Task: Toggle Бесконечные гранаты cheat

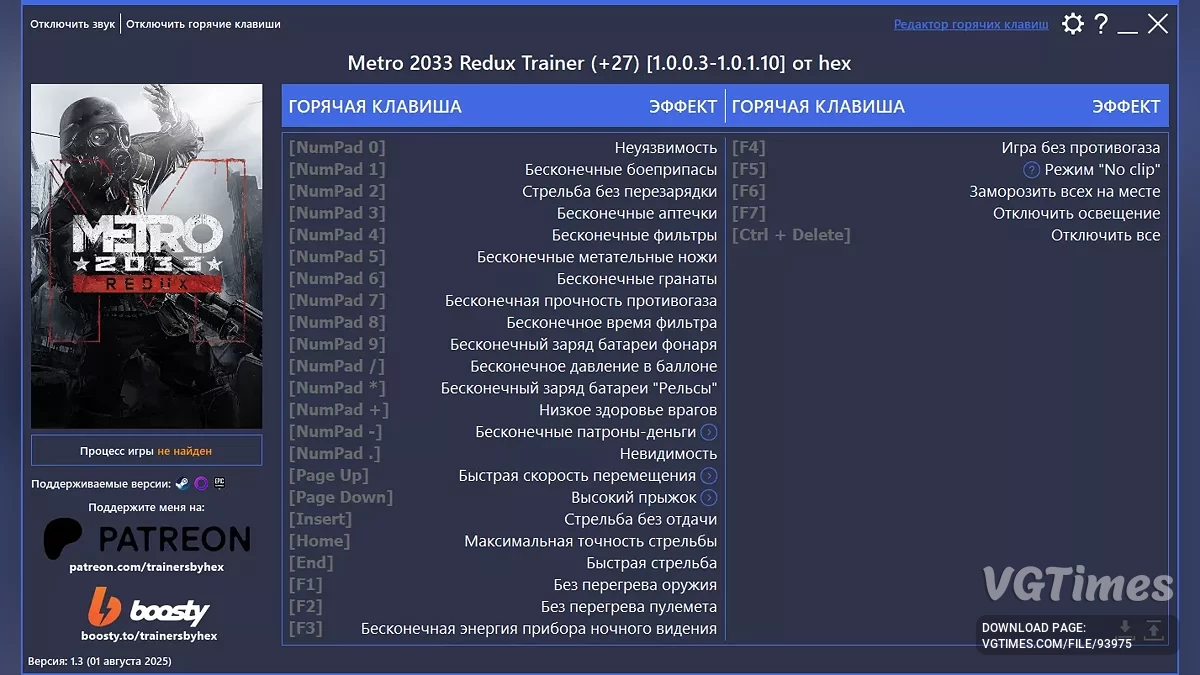Action: pos(637,279)
